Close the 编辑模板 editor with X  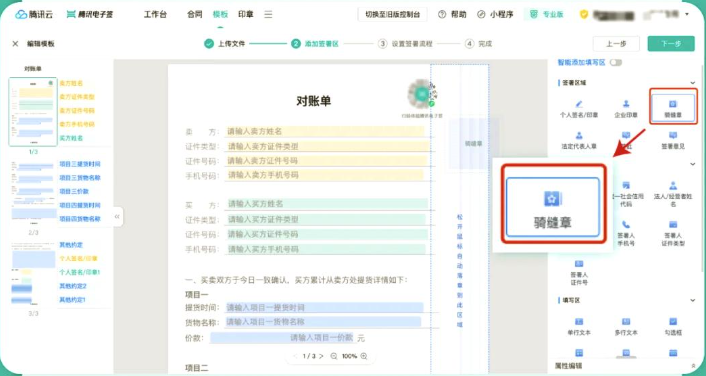(15, 44)
